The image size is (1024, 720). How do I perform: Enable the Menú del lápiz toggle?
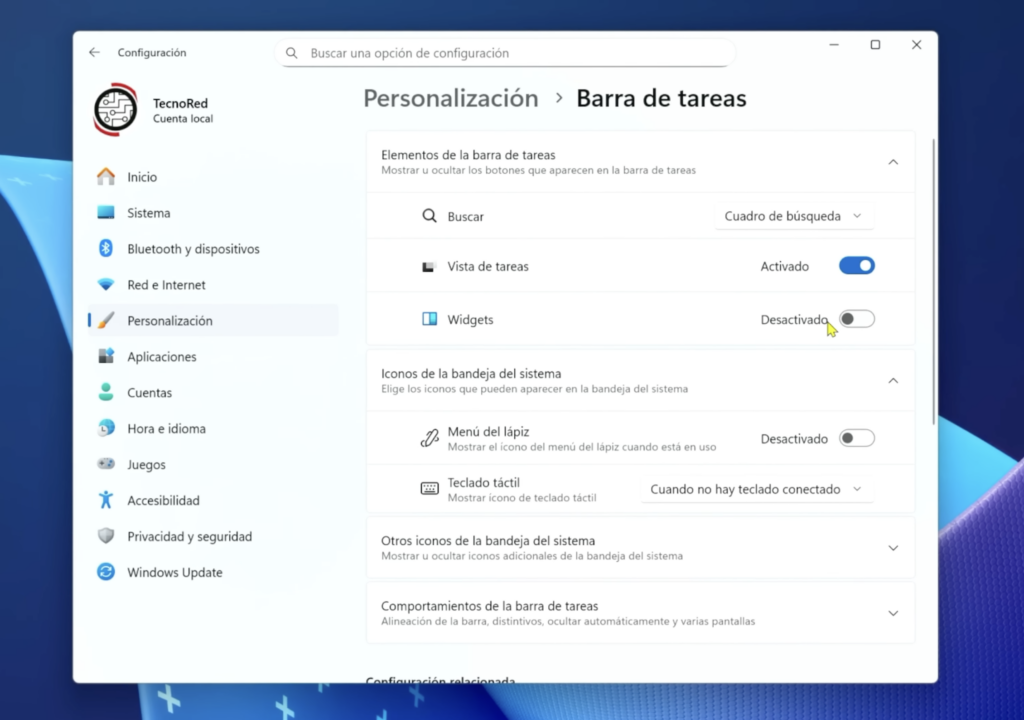[857, 438]
